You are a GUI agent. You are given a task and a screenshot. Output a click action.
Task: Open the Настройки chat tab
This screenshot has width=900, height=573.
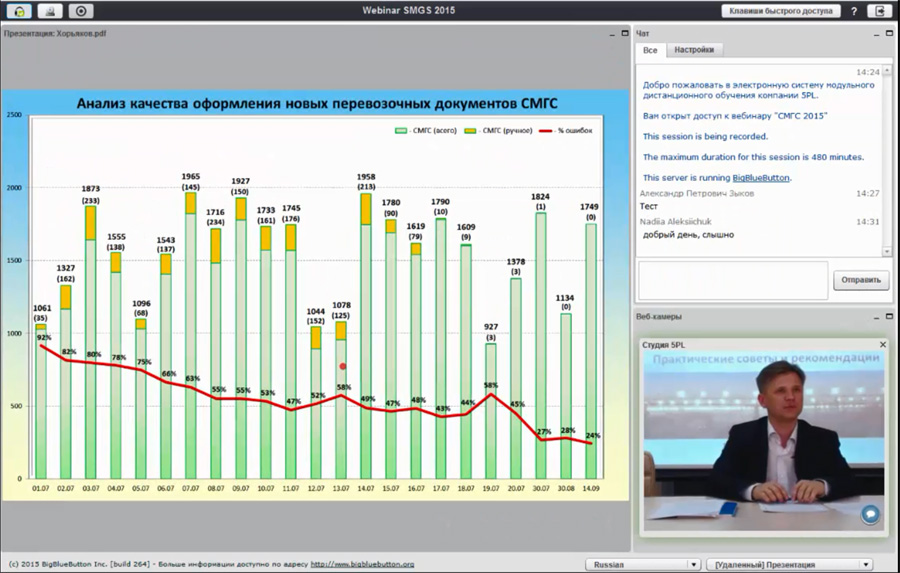click(x=693, y=49)
